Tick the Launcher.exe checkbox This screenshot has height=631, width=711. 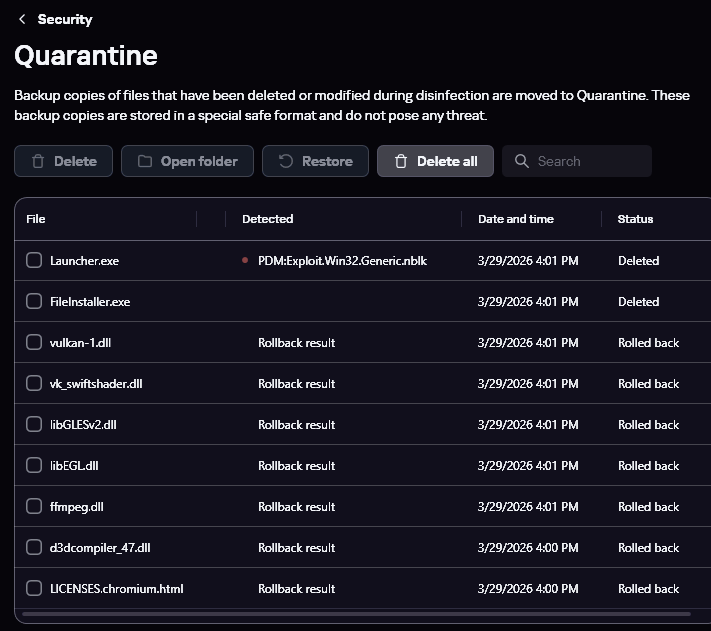[x=34, y=260]
